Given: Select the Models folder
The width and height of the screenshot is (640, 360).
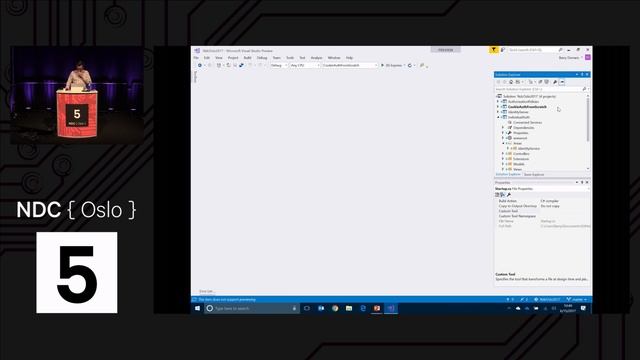Looking at the screenshot, I should [519, 164].
